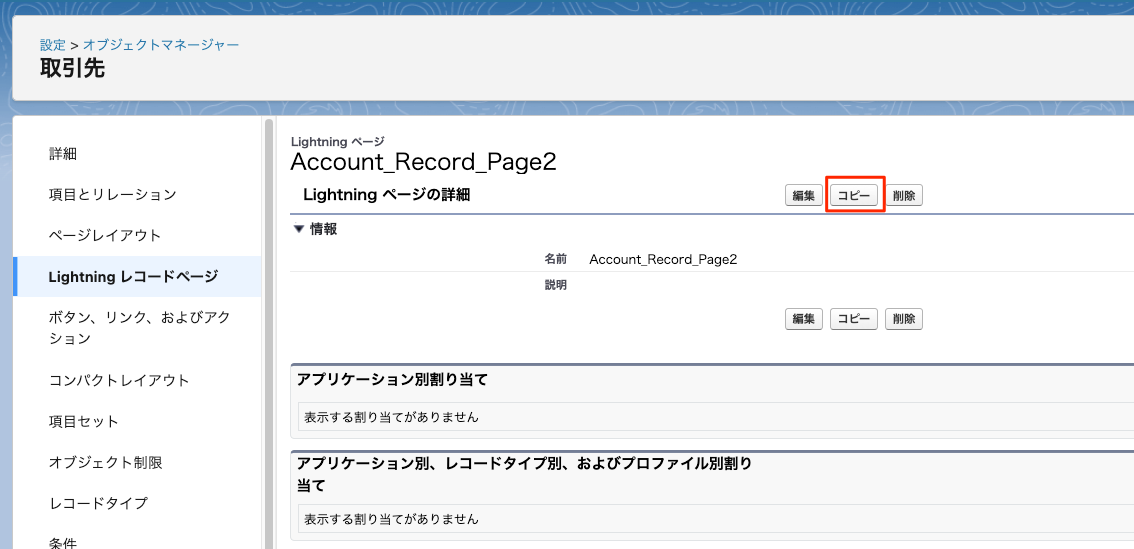Click 編集 button beside Lightning ページの詳細 heading
This screenshot has width=1134, height=549.
(804, 196)
